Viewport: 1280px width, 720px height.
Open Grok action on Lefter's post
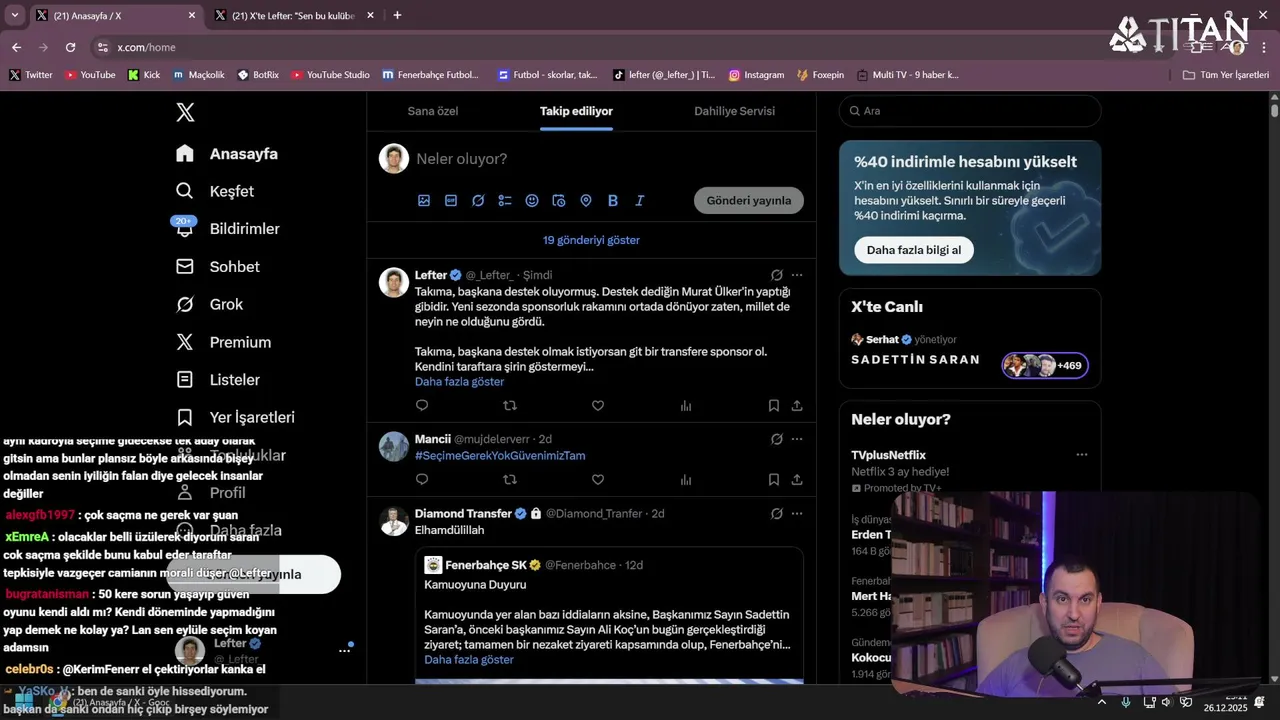coord(777,275)
